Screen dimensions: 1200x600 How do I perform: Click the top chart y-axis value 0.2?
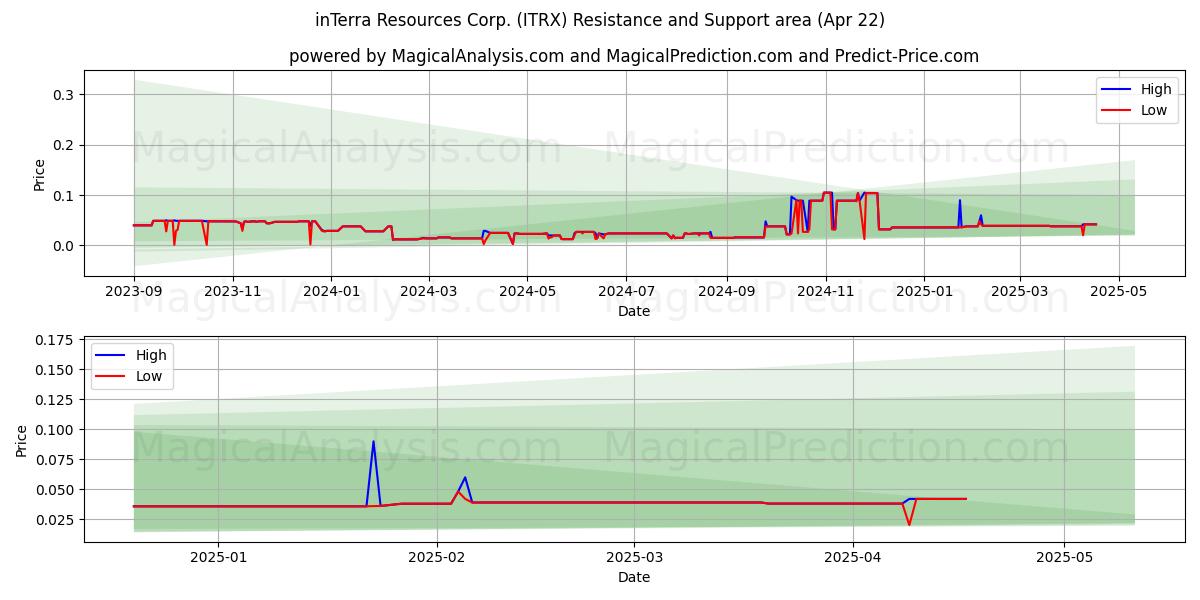64,145
